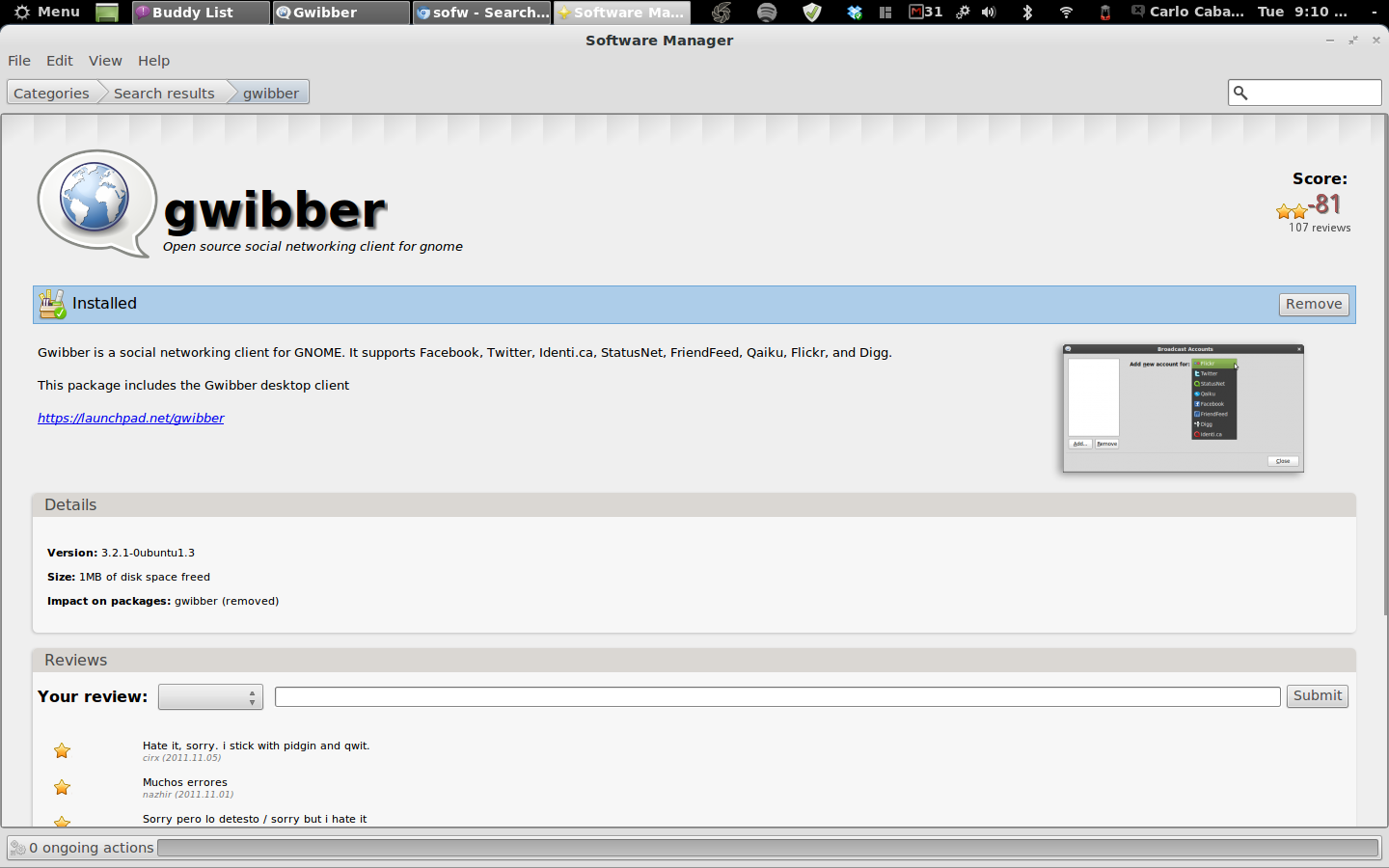Click the gears tray icon
The image size is (1389, 868).
pyautogui.click(x=963, y=13)
